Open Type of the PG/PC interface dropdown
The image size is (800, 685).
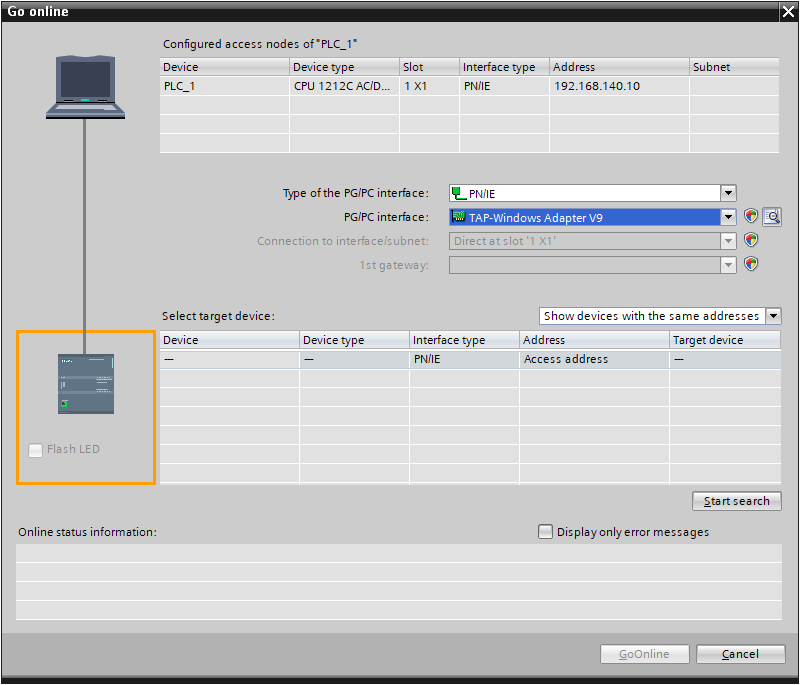[728, 193]
